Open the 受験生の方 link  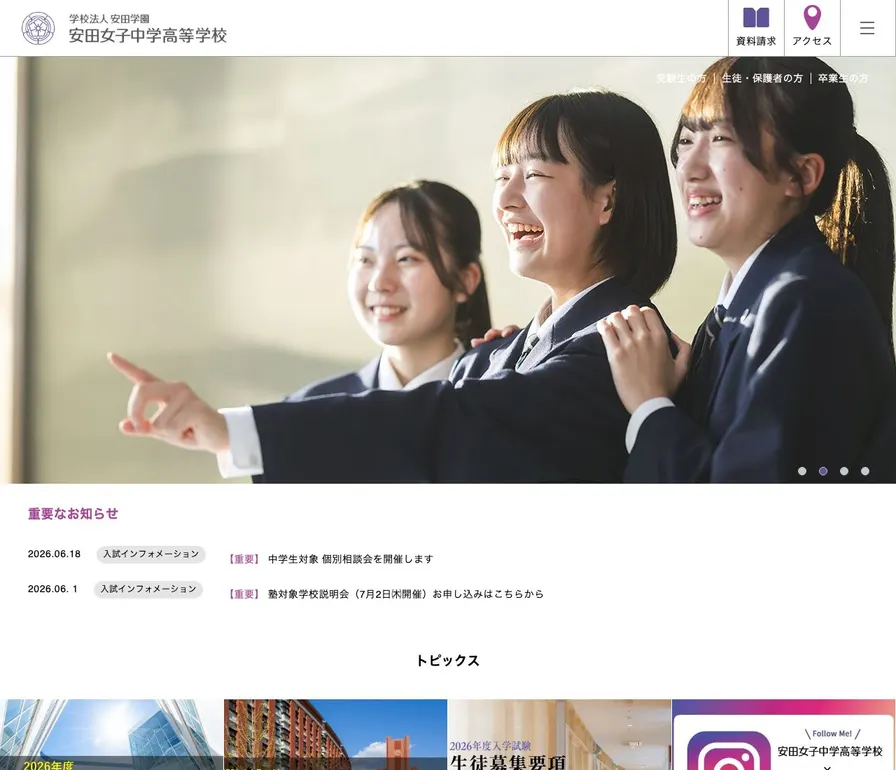pos(681,78)
